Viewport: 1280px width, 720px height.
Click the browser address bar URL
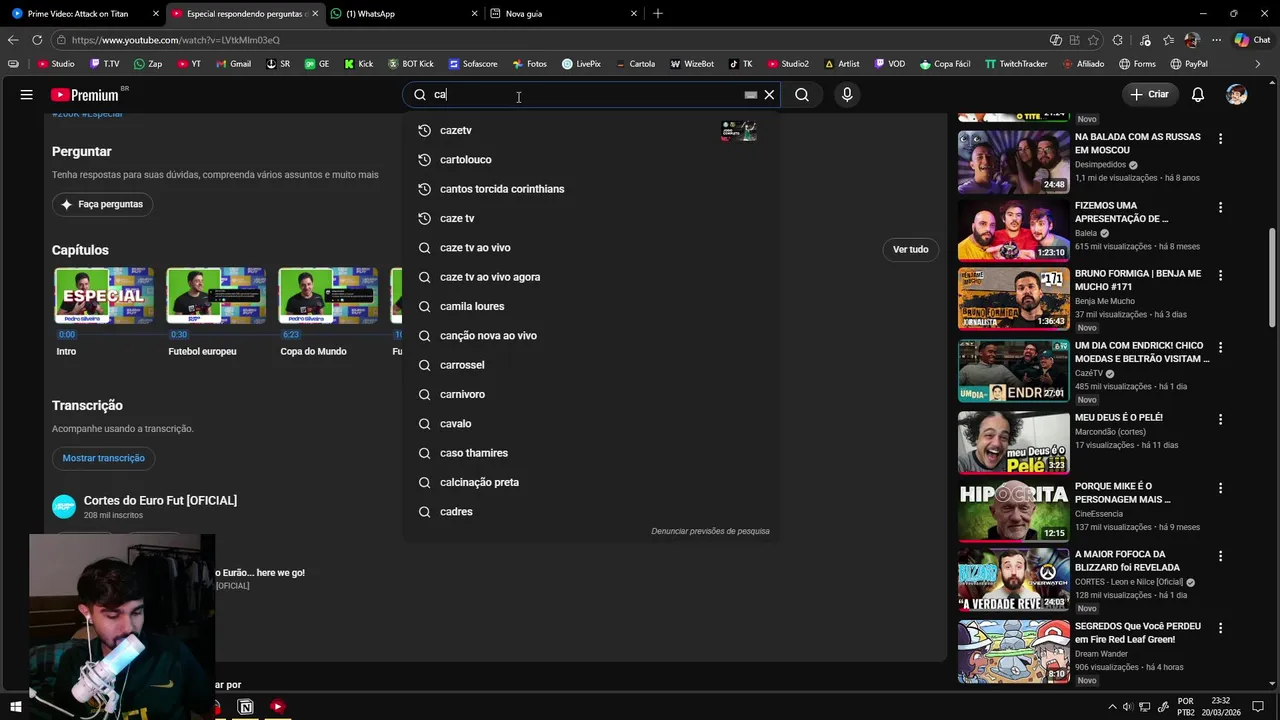pos(176,40)
